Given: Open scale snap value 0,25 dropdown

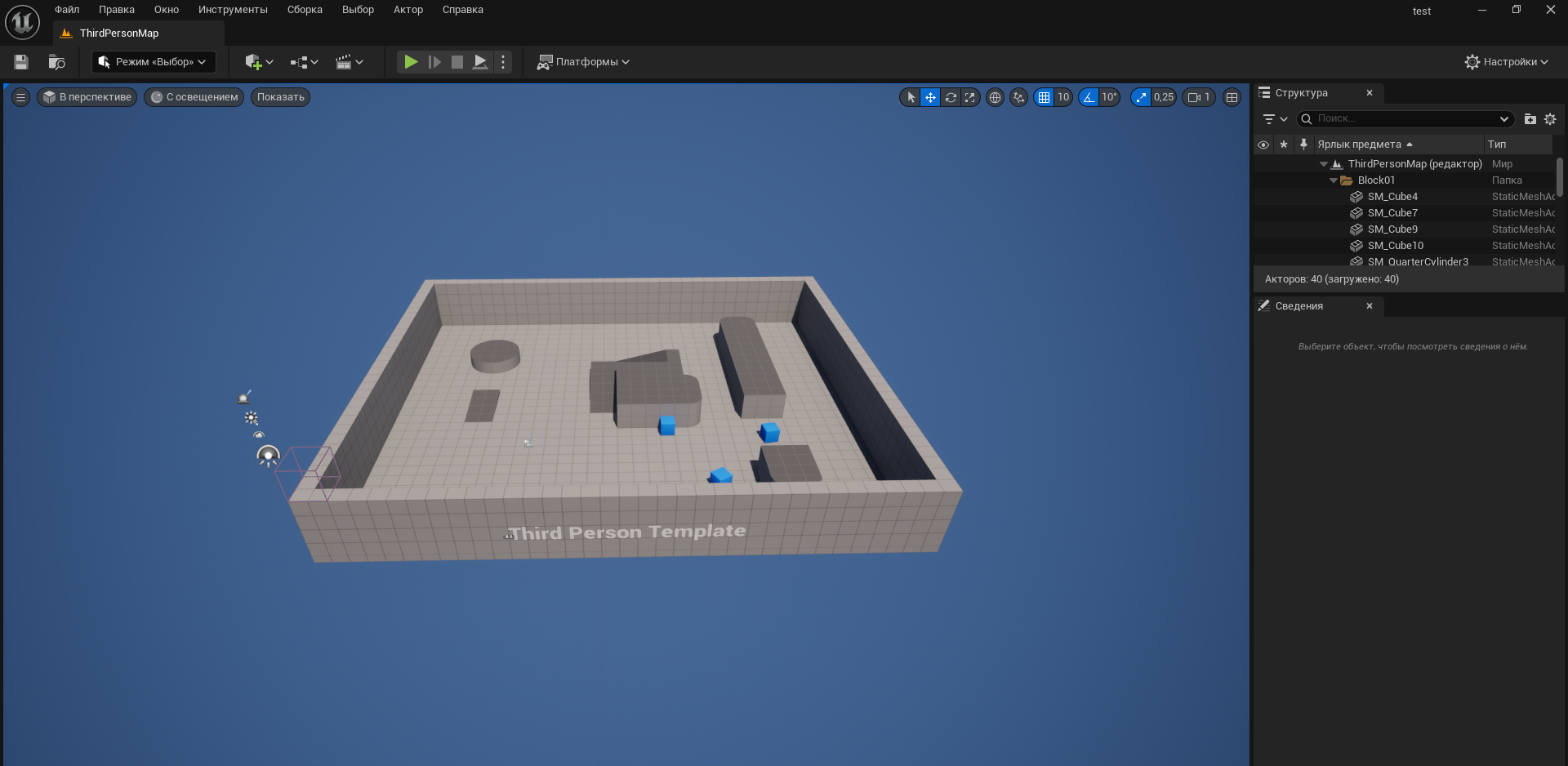Looking at the screenshot, I should 1163,97.
